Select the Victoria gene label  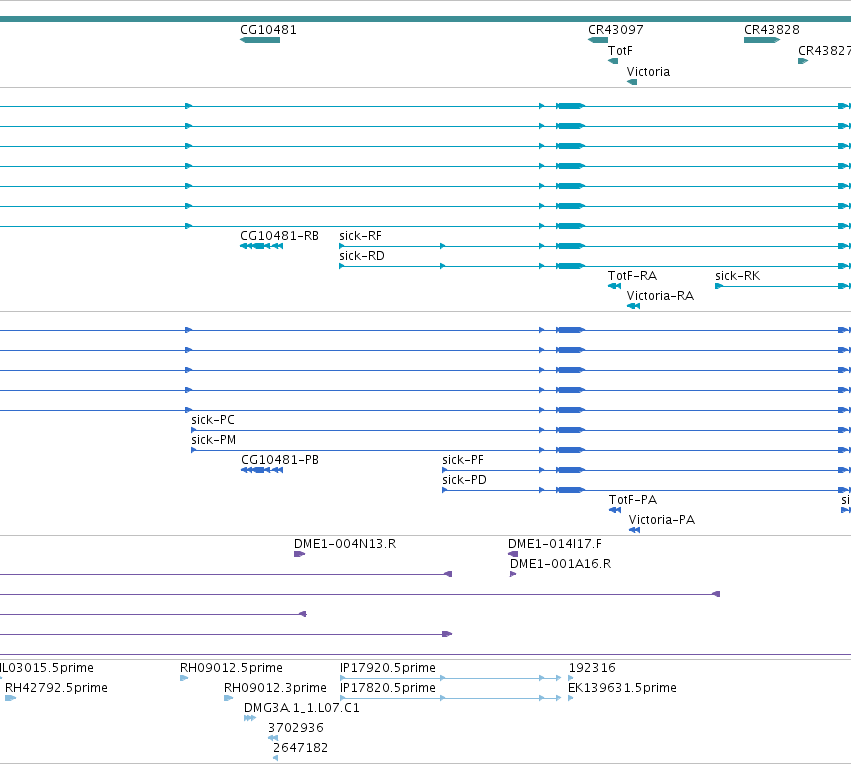(x=648, y=72)
